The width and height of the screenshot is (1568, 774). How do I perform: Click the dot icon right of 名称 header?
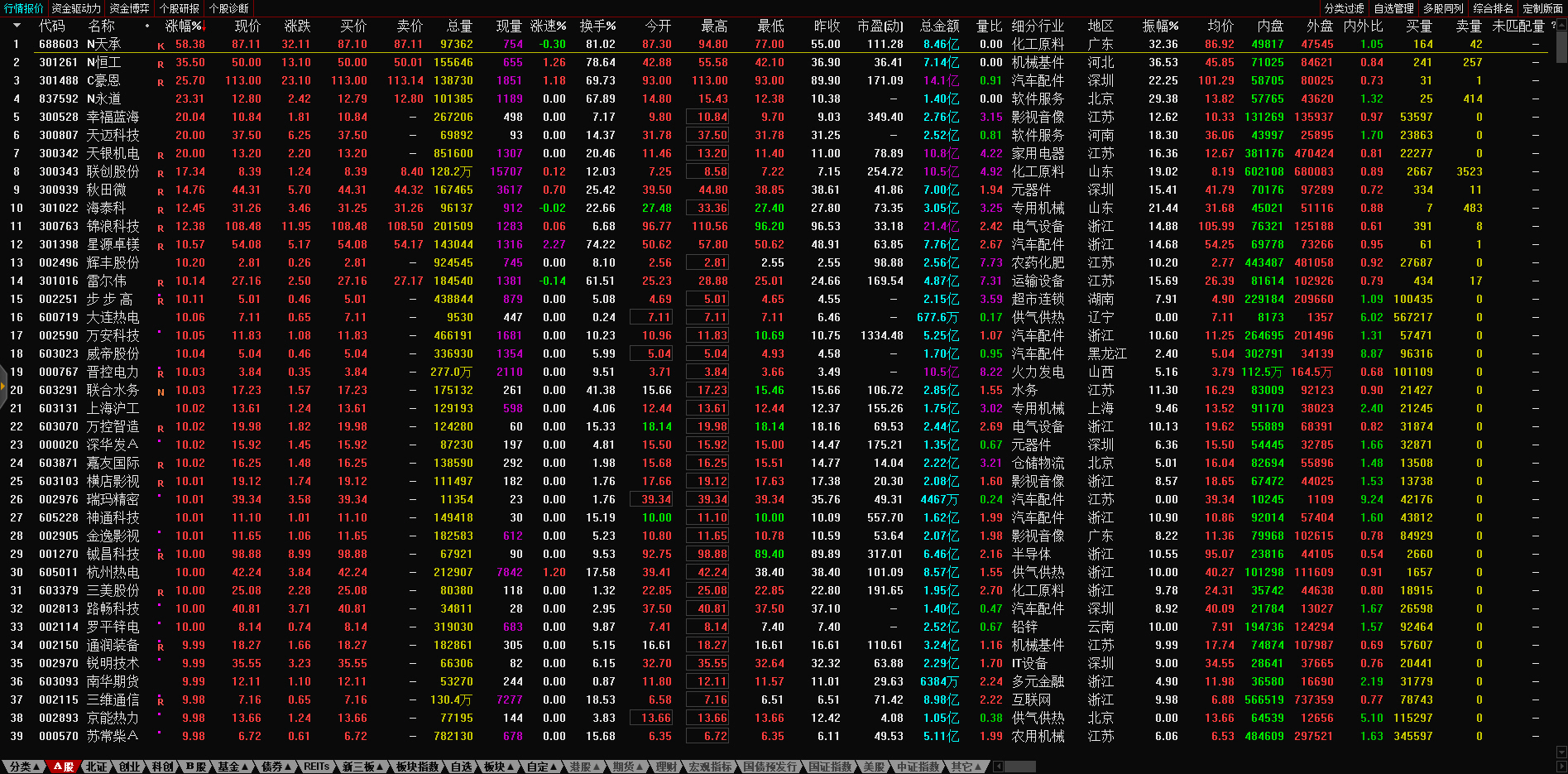147,26
